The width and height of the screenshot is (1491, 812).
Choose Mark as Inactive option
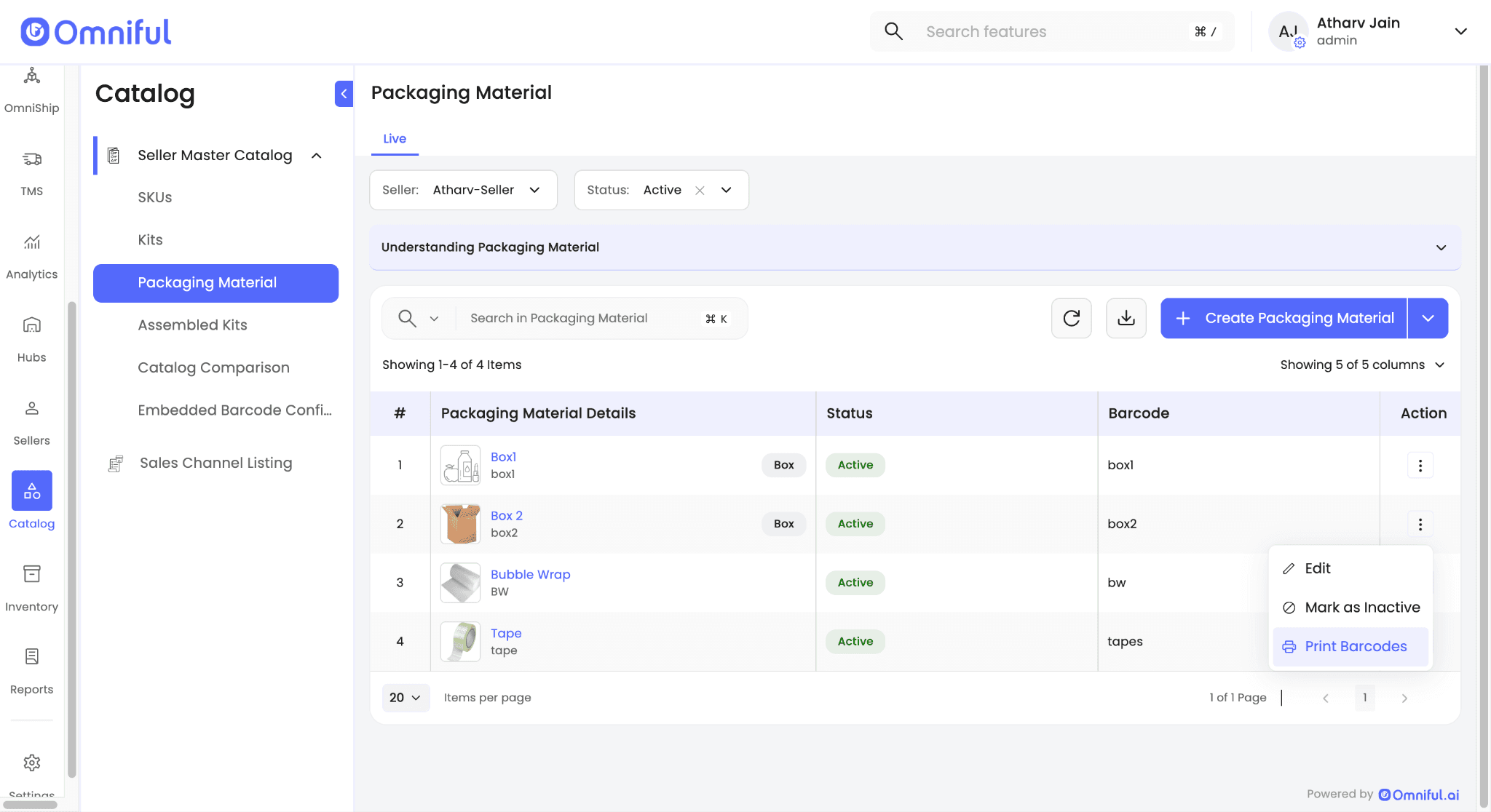(1361, 607)
